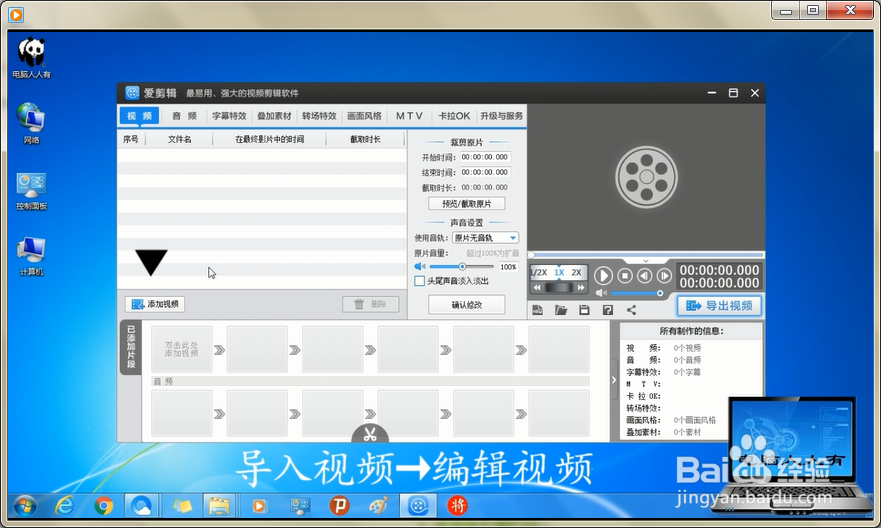The width and height of the screenshot is (881, 528).
Task: Open the 字幕特效 tab
Action: point(229,116)
